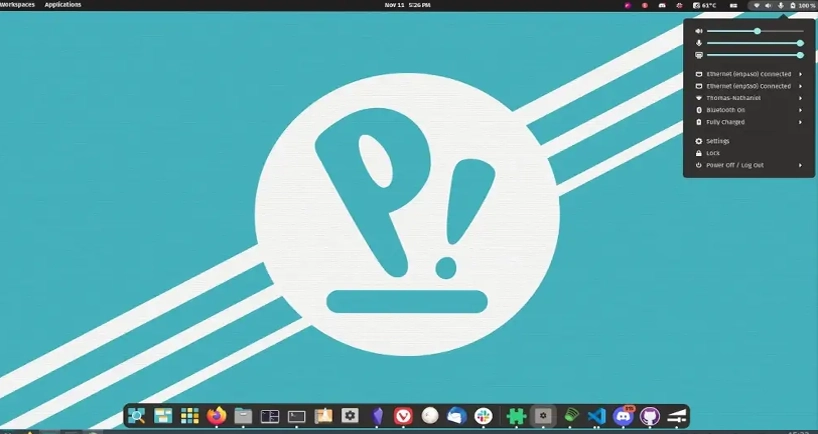Open Vivaldi browser from dock
This screenshot has width=818, height=434.
[x=404, y=415]
